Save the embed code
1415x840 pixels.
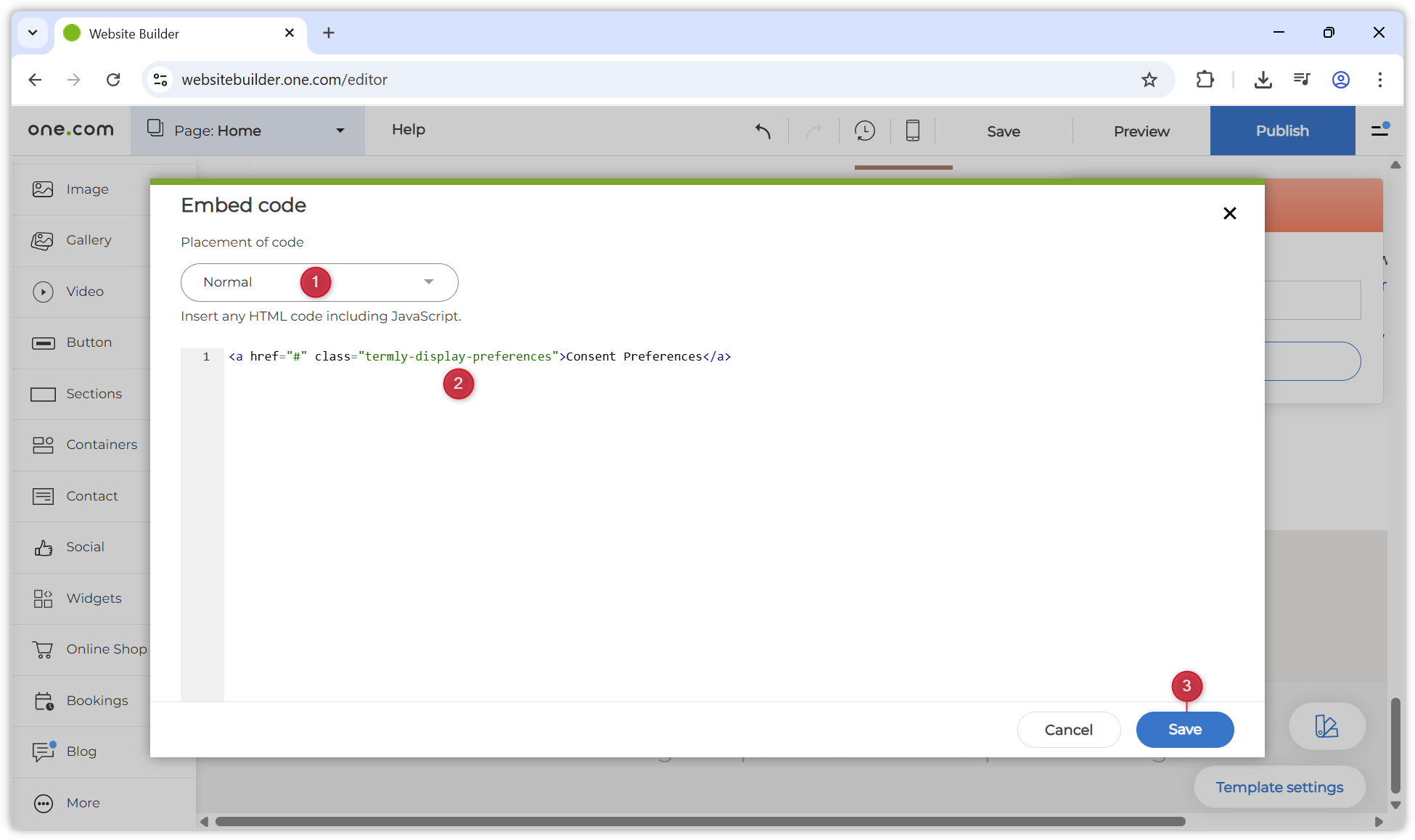coord(1184,729)
